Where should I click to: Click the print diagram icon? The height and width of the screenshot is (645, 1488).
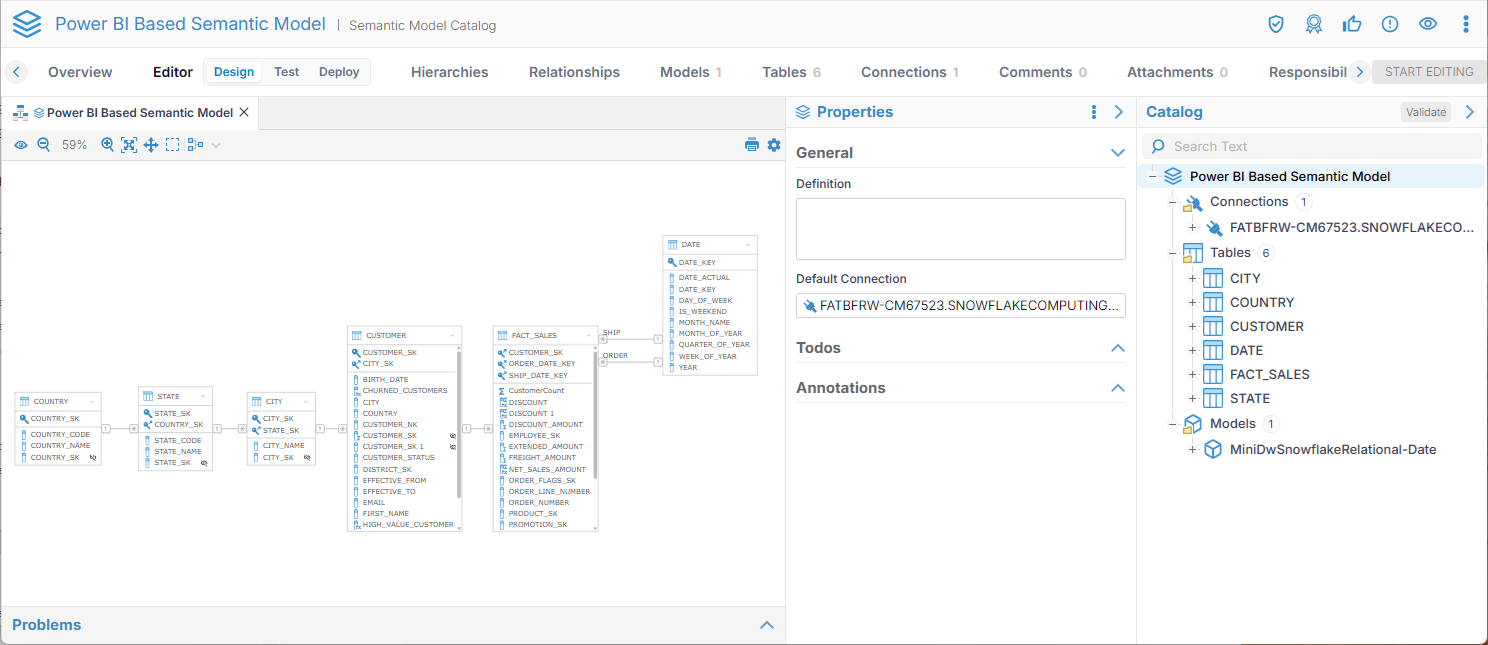tap(752, 145)
